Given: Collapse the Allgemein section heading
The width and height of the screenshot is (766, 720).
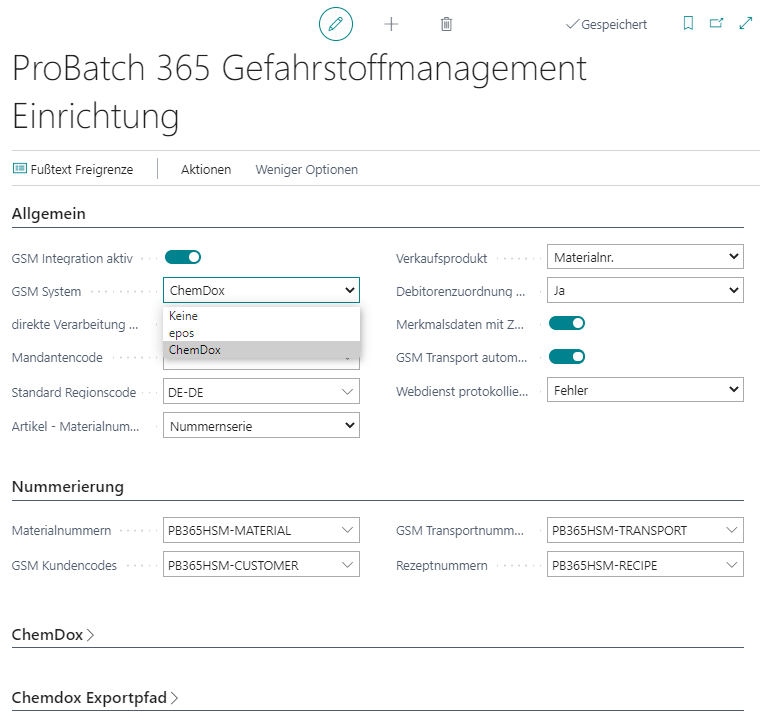Looking at the screenshot, I should [49, 213].
